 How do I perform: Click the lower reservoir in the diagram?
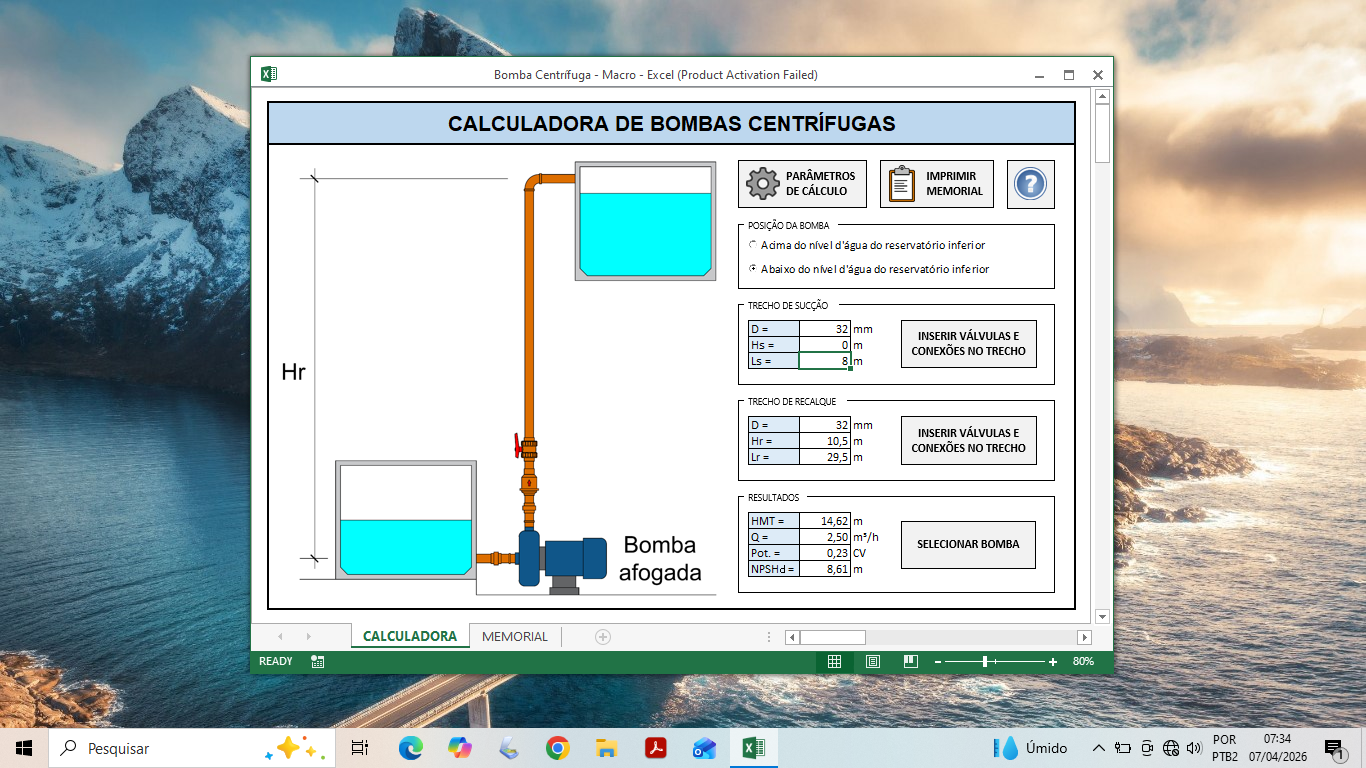coord(405,520)
